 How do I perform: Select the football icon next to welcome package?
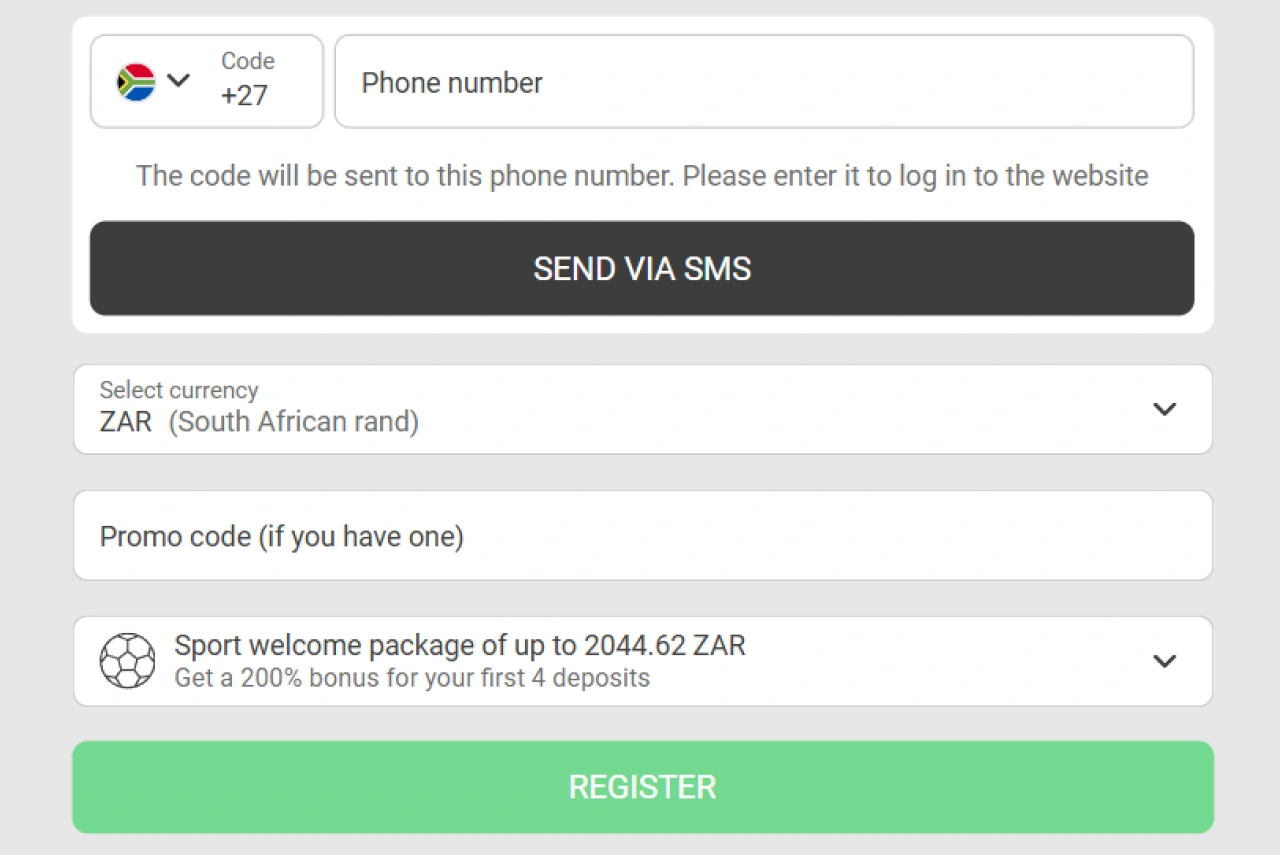128,660
